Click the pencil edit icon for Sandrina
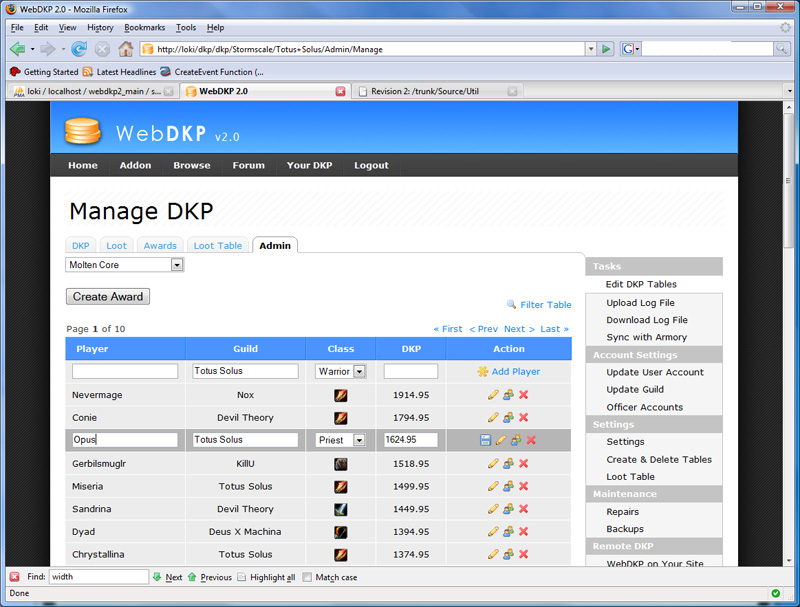The width and height of the screenshot is (800, 607). click(x=493, y=509)
